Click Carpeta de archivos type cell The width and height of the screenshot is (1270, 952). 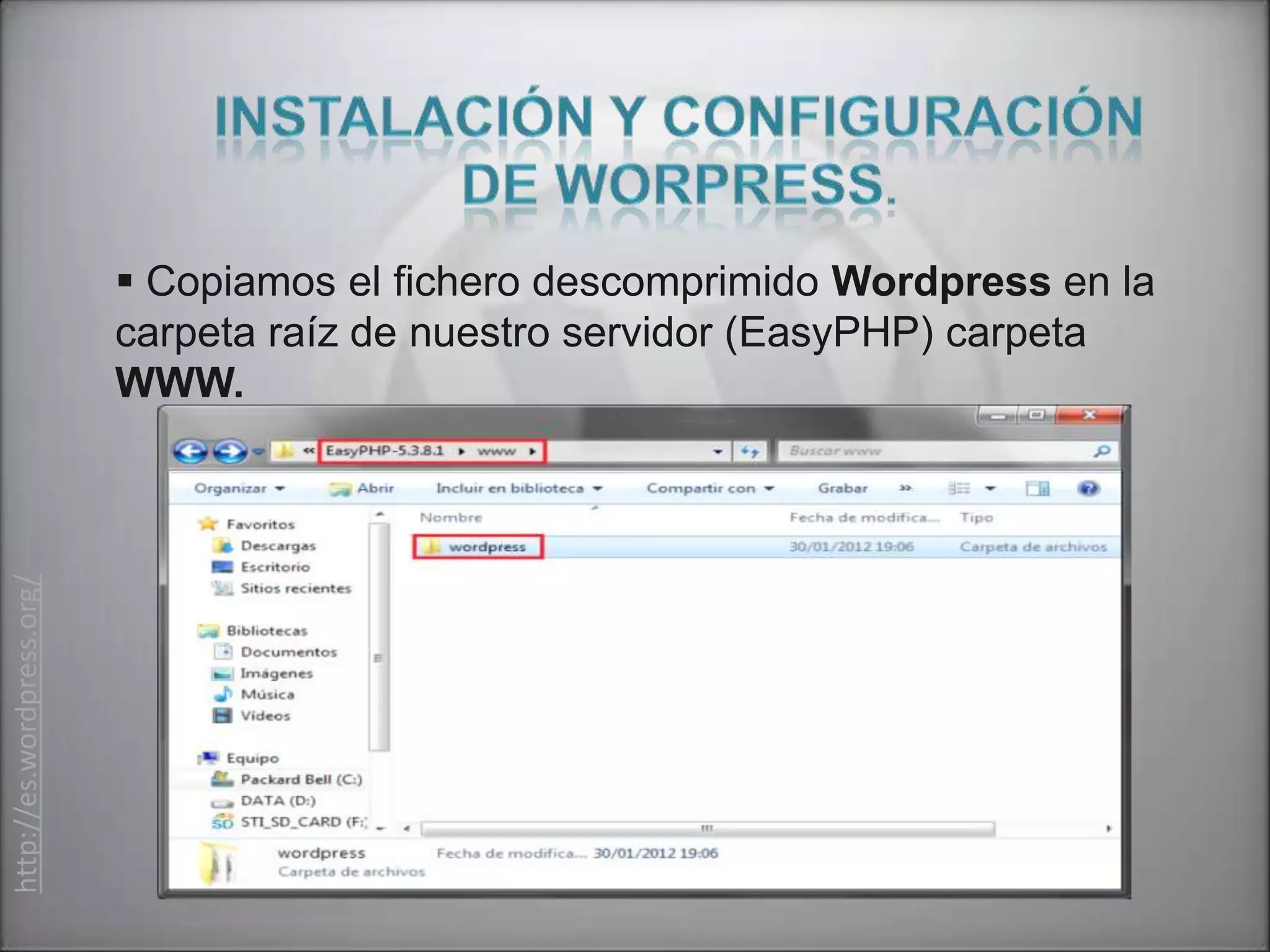point(1033,547)
